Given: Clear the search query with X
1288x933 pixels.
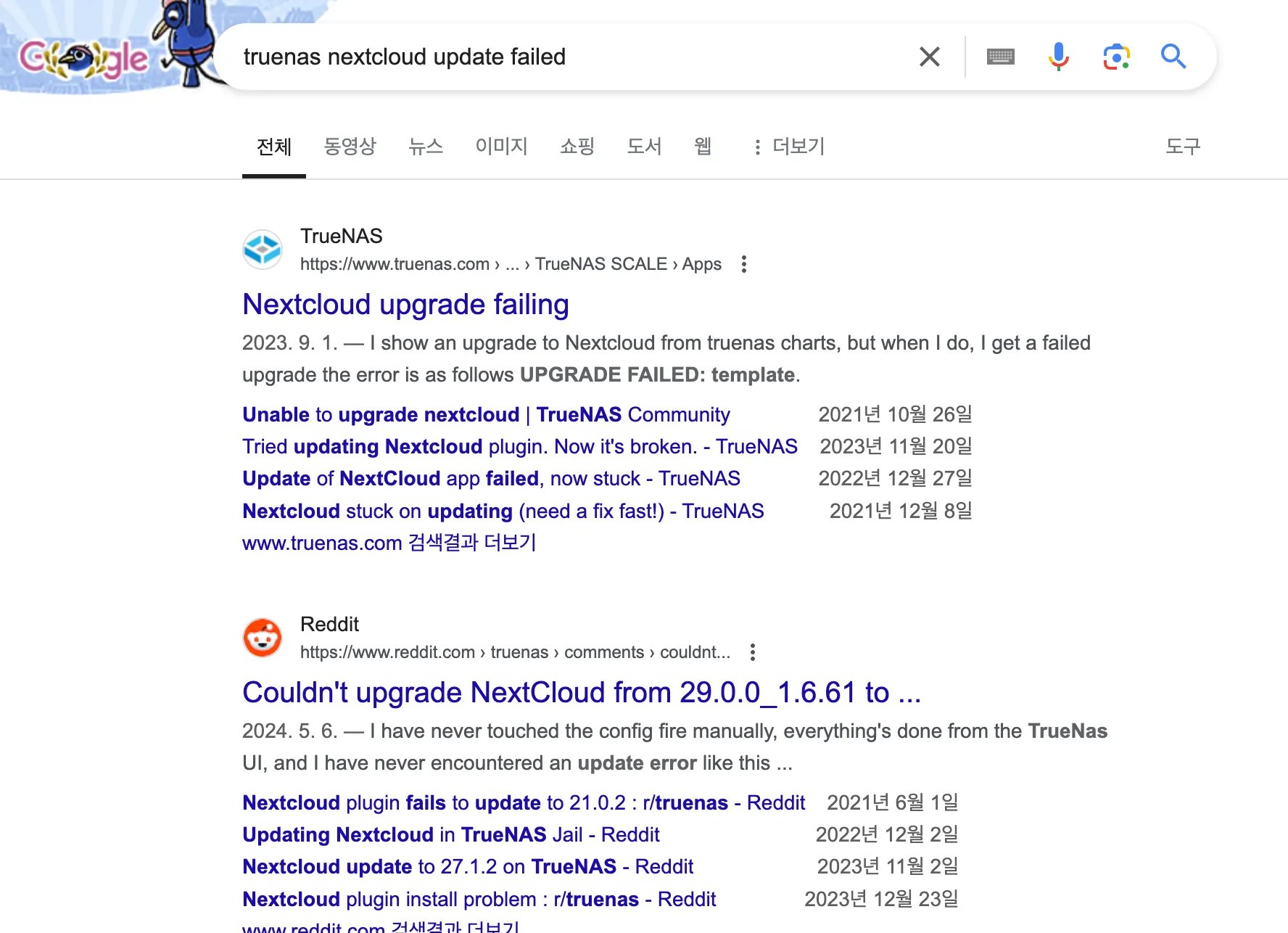Looking at the screenshot, I should pyautogui.click(x=929, y=57).
